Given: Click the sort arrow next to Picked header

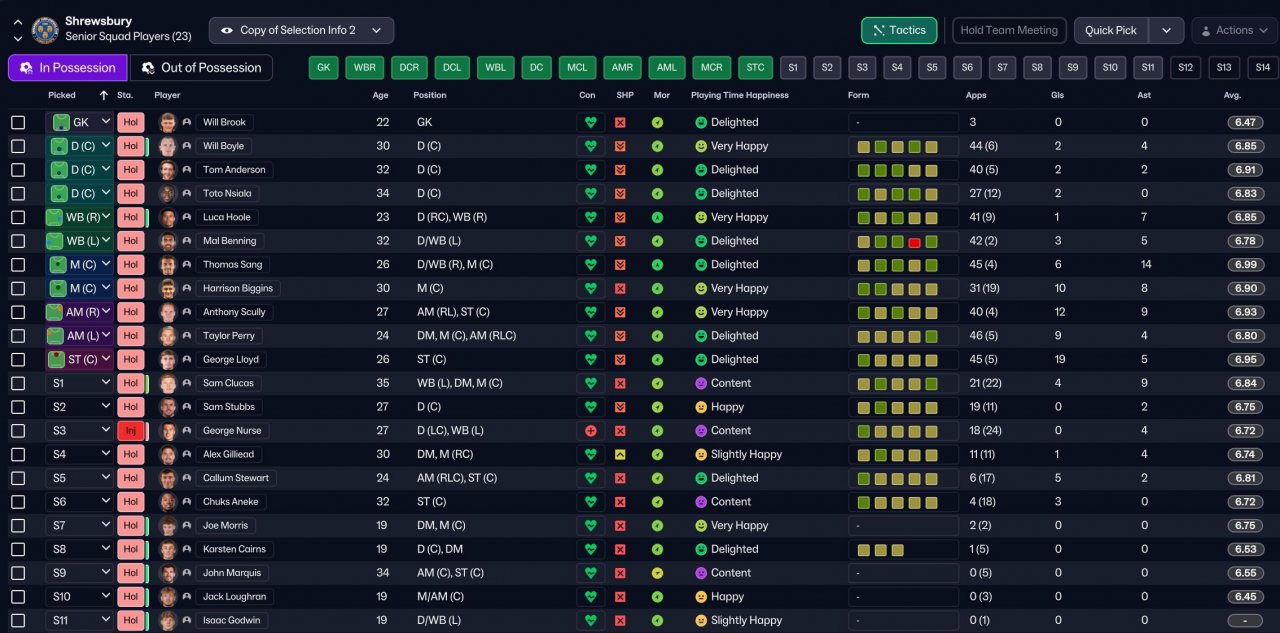Looking at the screenshot, I should click(104, 95).
